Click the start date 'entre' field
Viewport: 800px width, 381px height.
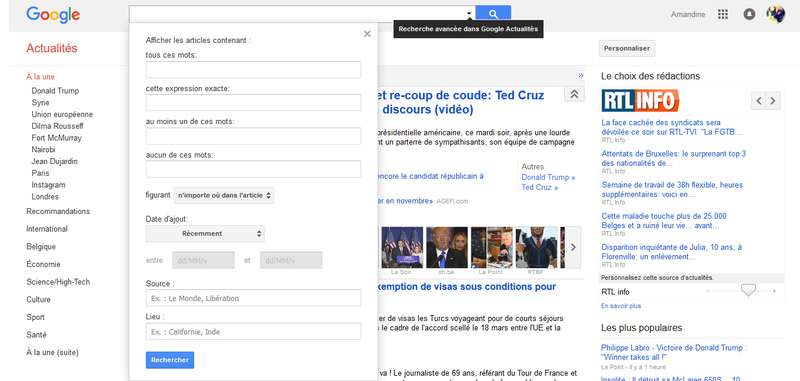point(204,260)
